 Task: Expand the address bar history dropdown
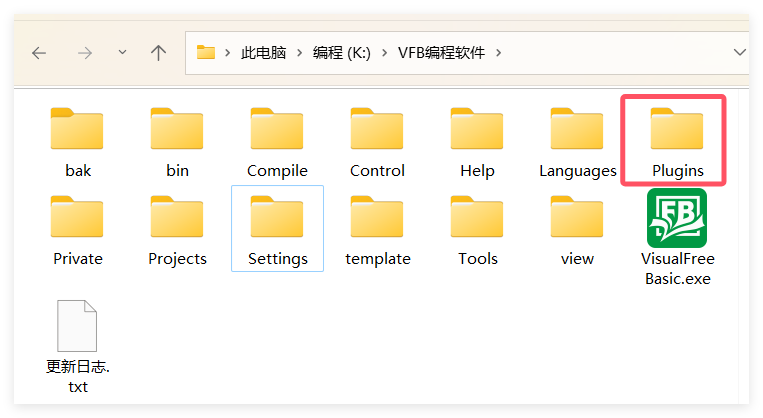tap(739, 53)
